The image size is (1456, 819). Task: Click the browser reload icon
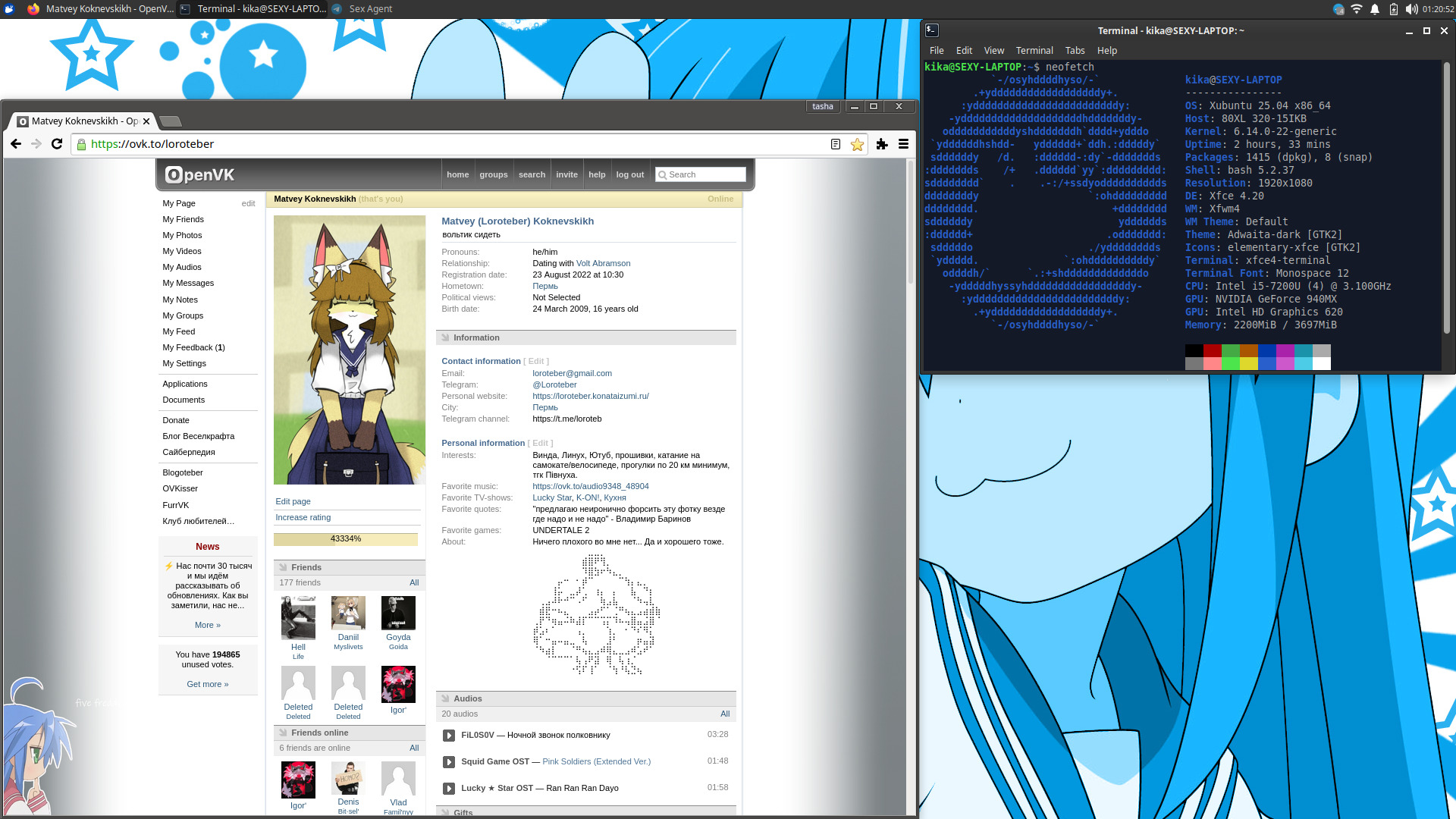(57, 144)
